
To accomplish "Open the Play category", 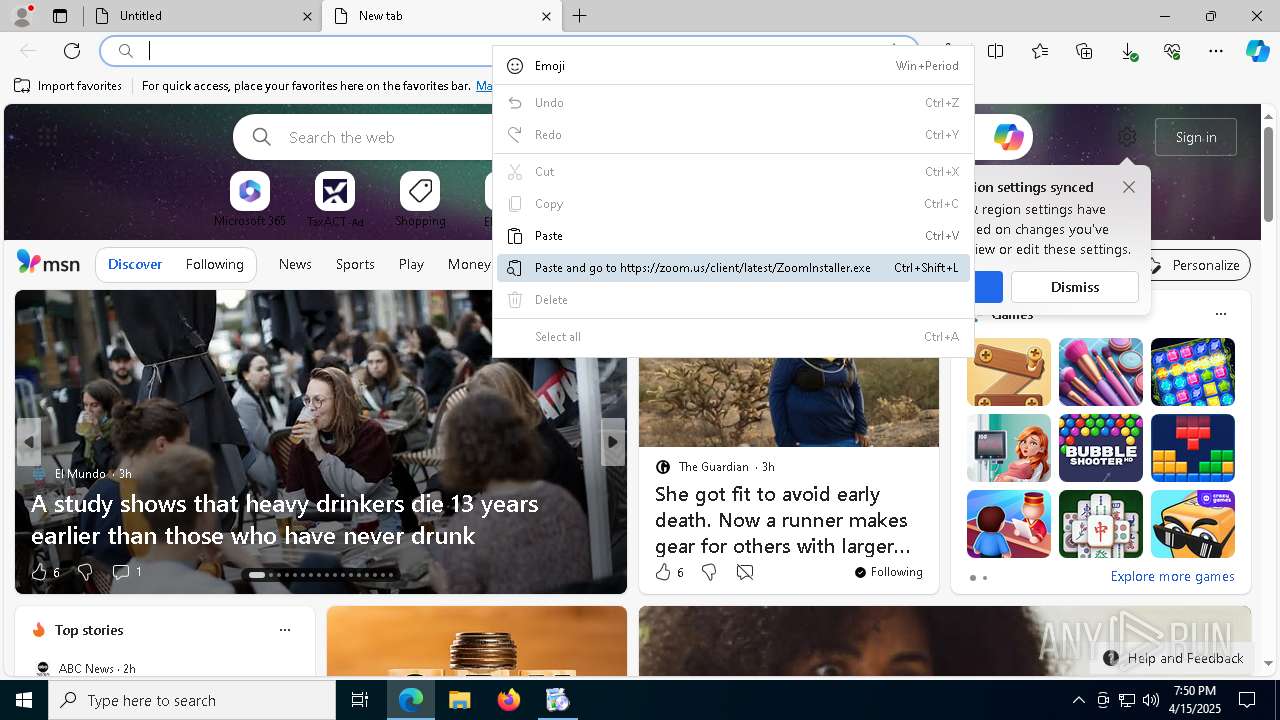I will [x=411, y=264].
